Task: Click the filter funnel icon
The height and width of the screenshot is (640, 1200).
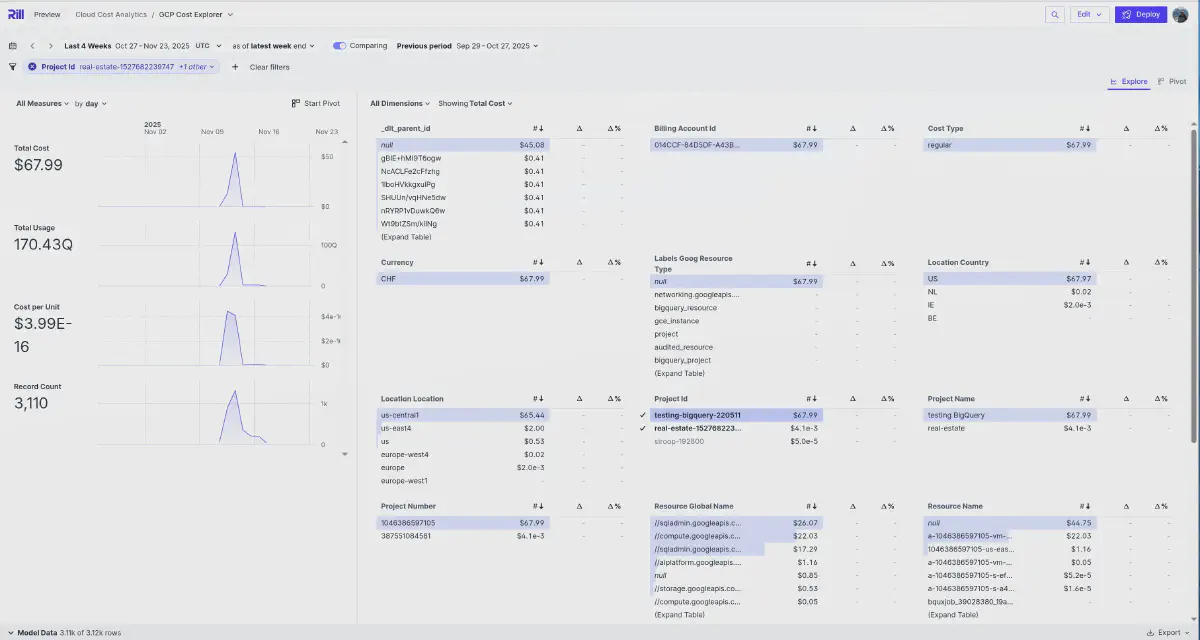Action: point(13,67)
